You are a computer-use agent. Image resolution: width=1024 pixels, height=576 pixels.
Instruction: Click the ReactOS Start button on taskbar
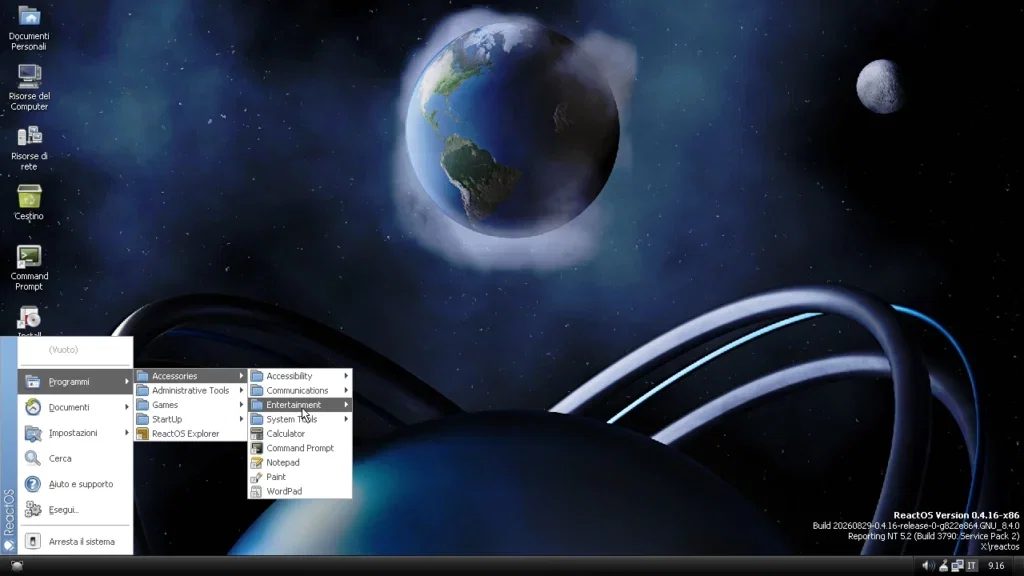(16, 566)
